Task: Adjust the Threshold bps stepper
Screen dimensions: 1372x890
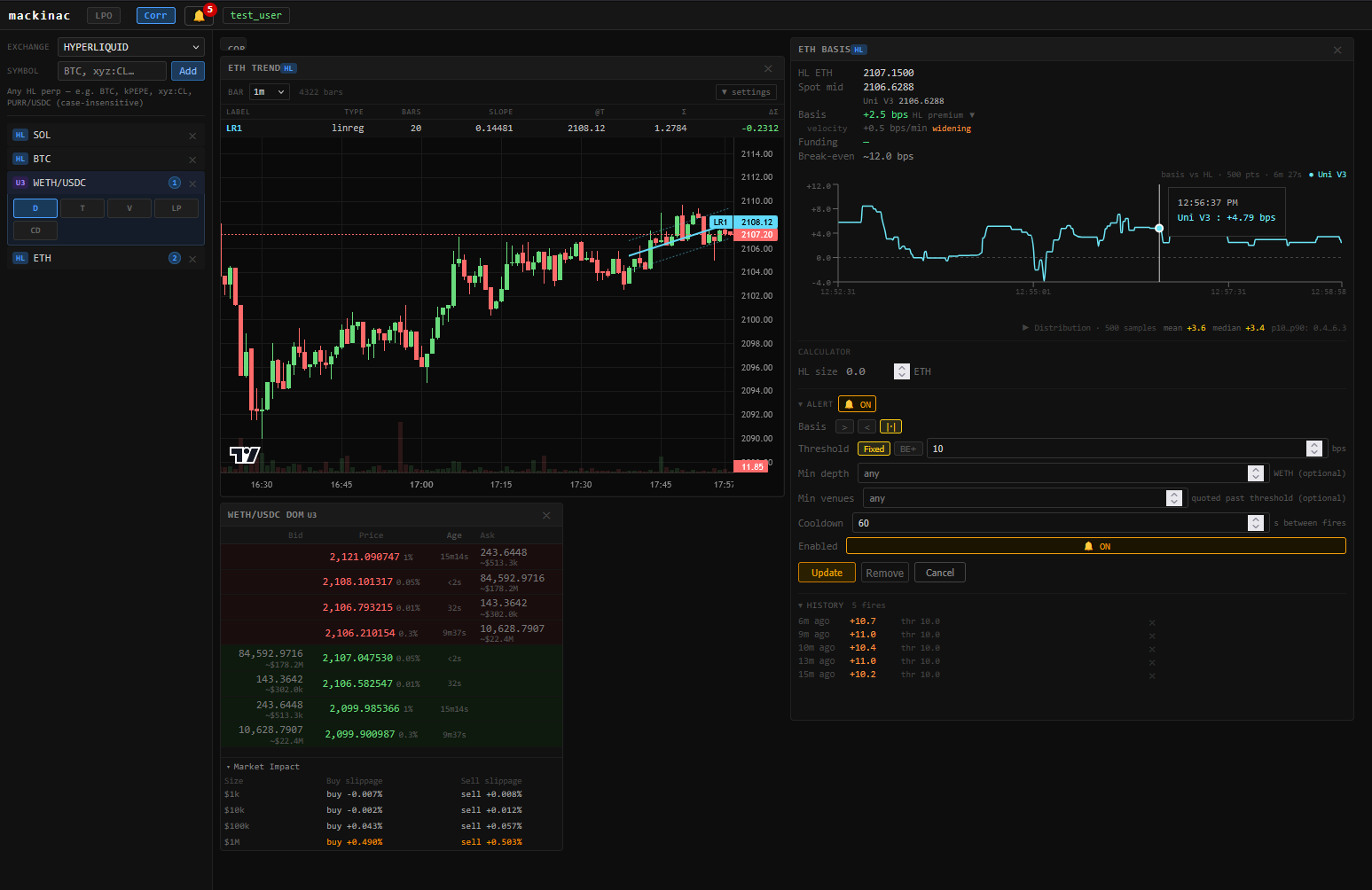Action: [1314, 449]
